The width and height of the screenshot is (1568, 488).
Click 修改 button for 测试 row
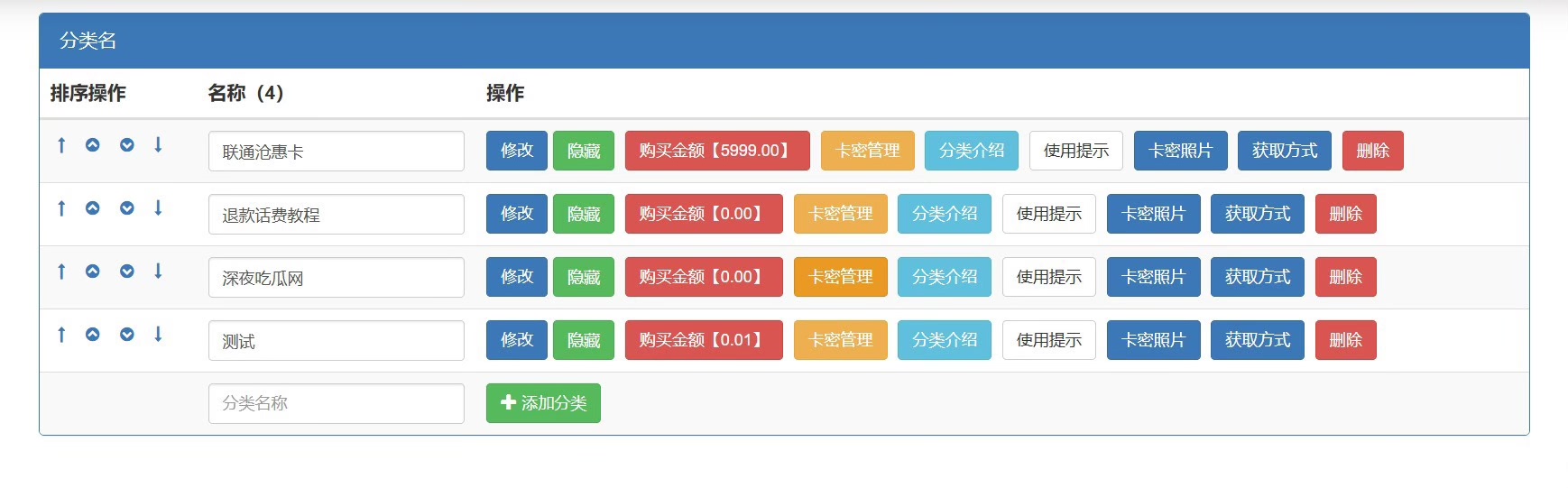517,340
